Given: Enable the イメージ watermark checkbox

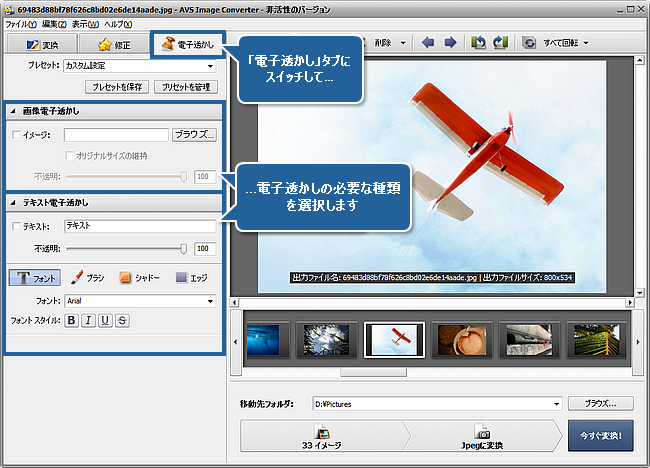Looking at the screenshot, I should (15, 134).
